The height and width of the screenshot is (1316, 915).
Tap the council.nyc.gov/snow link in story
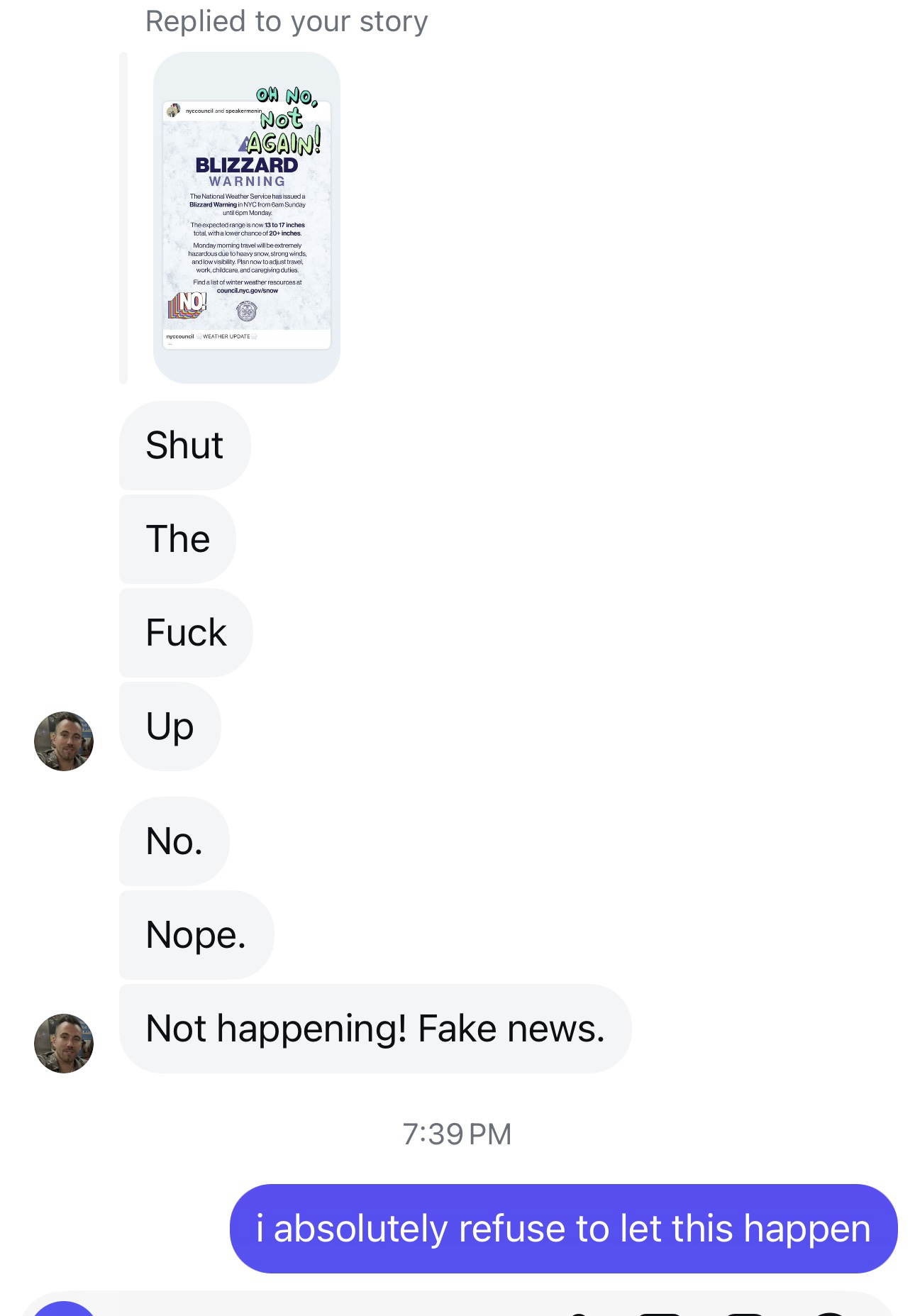(248, 291)
